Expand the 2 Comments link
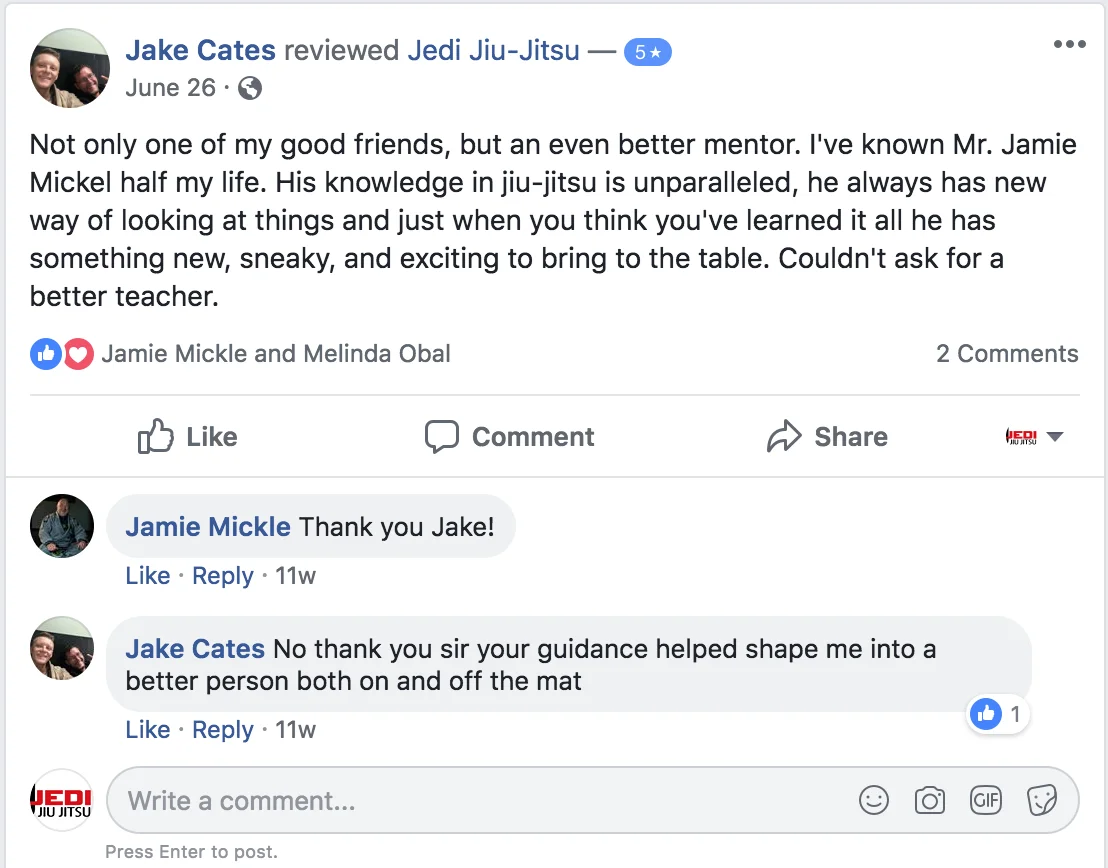The height and width of the screenshot is (868, 1108). pos(1007,353)
